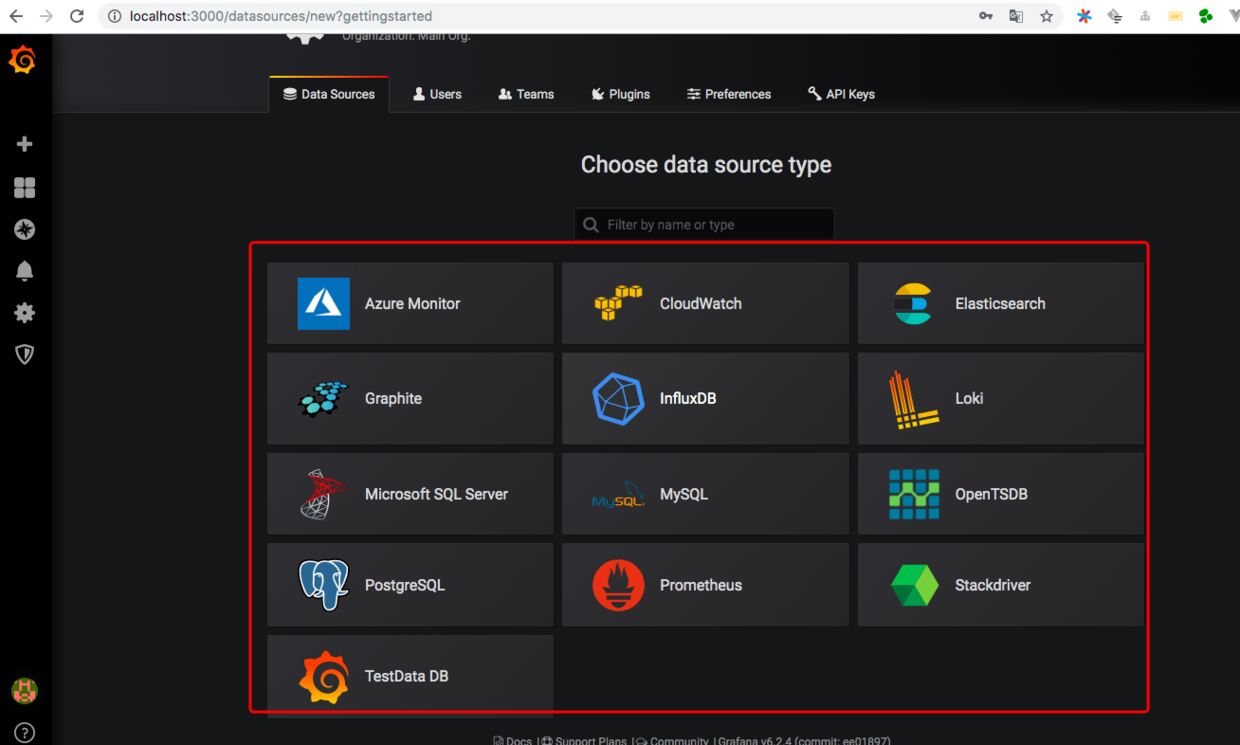The height and width of the screenshot is (745, 1240).
Task: Focus the Filter by name or type field
Action: [x=704, y=225]
